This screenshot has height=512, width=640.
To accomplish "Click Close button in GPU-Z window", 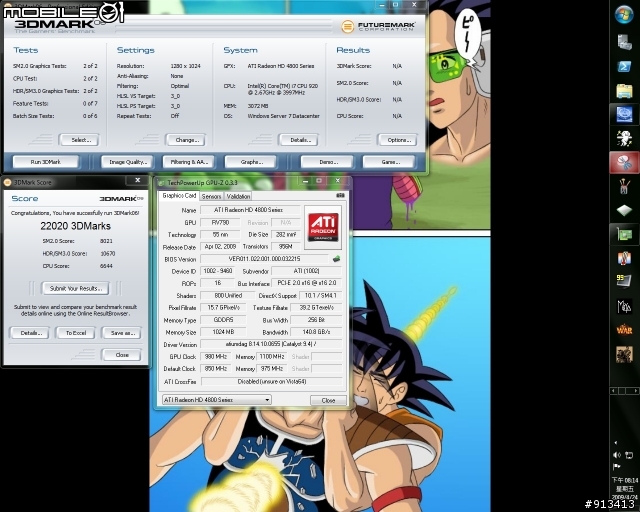I will (x=328, y=400).
